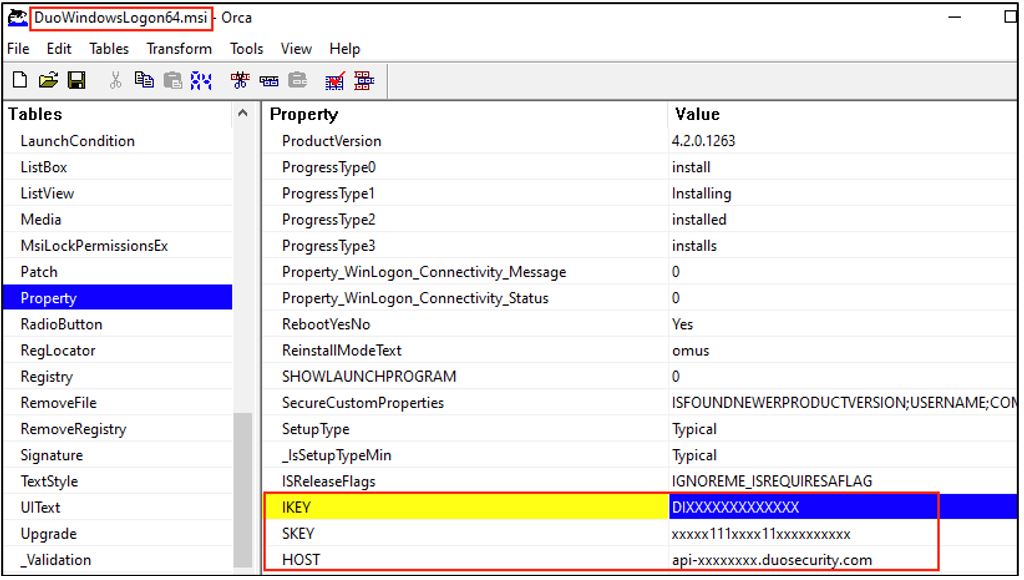Screen dimensions: 1024x580
Task: Select the Registry table
Action: [x=118, y=377]
